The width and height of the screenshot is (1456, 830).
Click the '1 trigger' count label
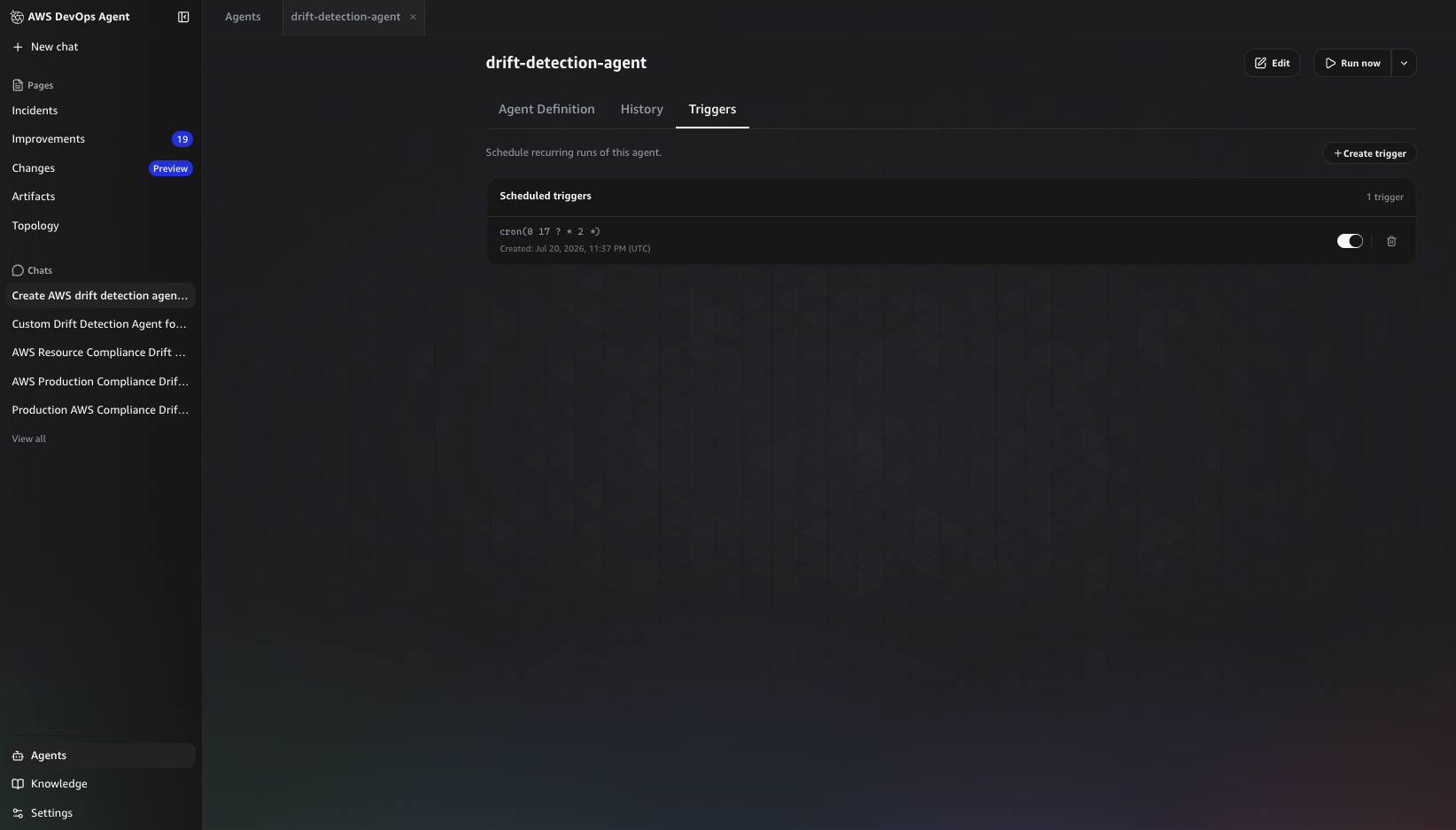pyautogui.click(x=1384, y=197)
